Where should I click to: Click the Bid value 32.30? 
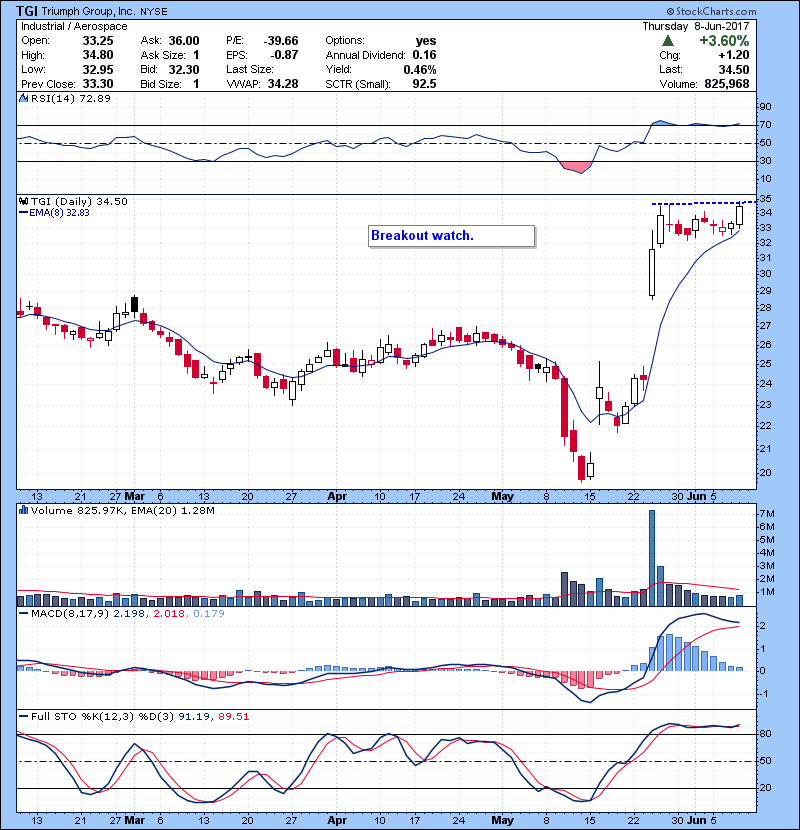click(x=184, y=69)
